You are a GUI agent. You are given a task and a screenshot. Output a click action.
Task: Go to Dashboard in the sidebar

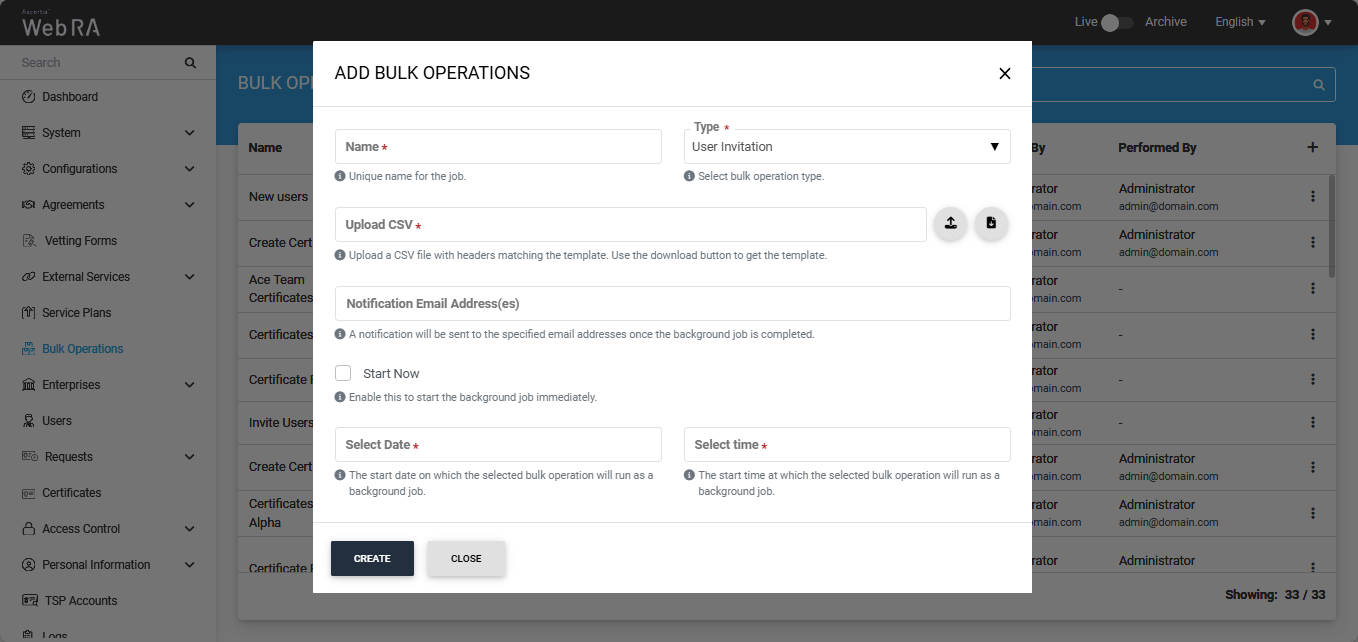tap(70, 97)
